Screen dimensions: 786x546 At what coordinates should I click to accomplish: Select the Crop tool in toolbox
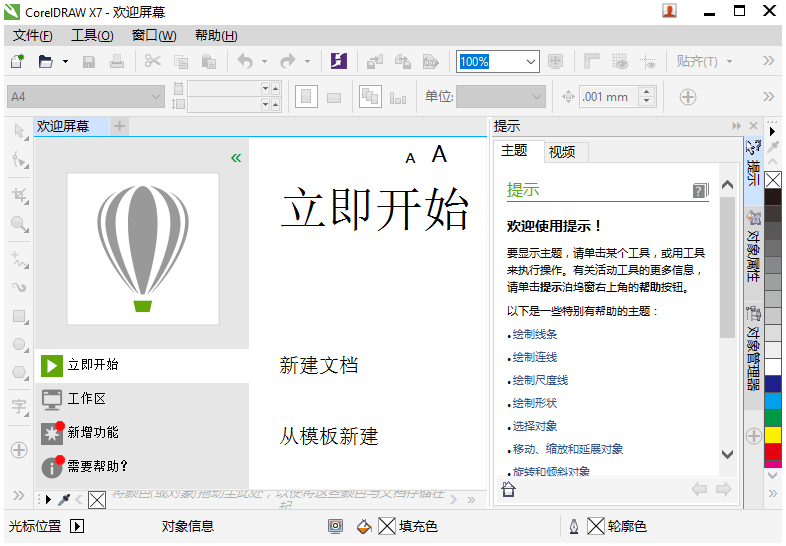pos(20,195)
